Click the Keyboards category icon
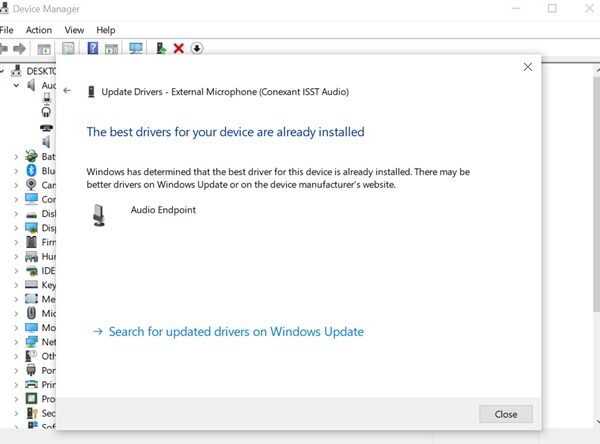The height and width of the screenshot is (444, 600). [31, 284]
